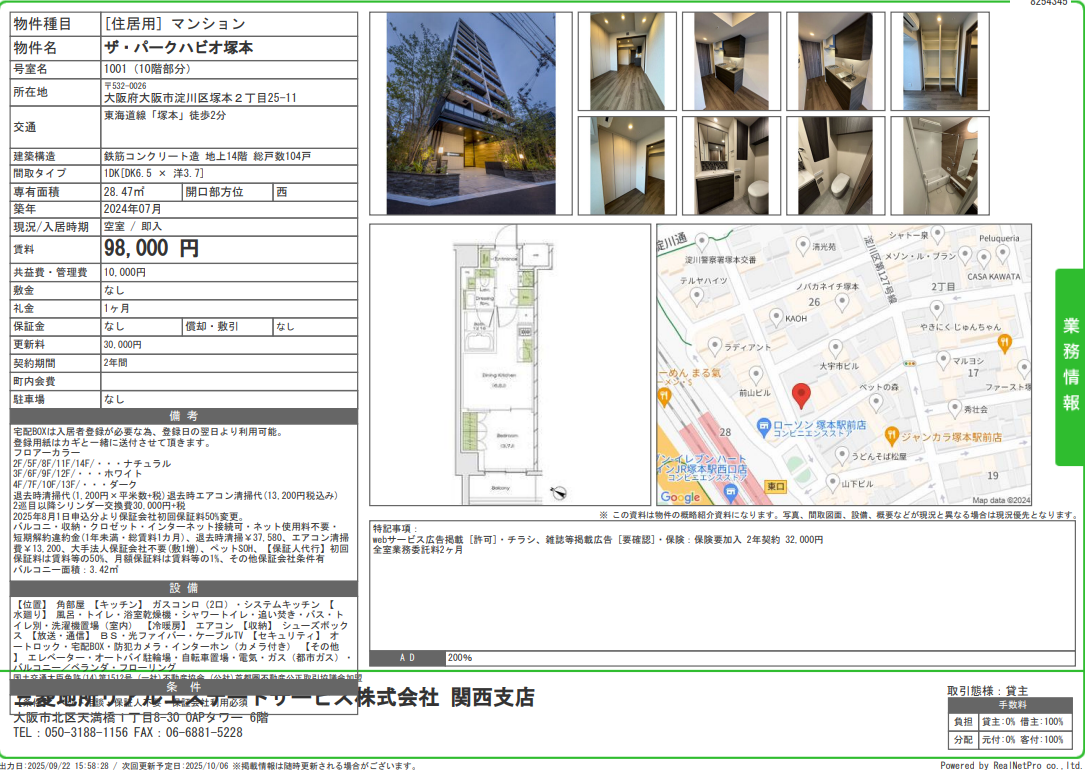Image resolution: width=1085 pixels, height=770 pixels.
Task: Click the 東口 station exit label
Action: point(775,486)
